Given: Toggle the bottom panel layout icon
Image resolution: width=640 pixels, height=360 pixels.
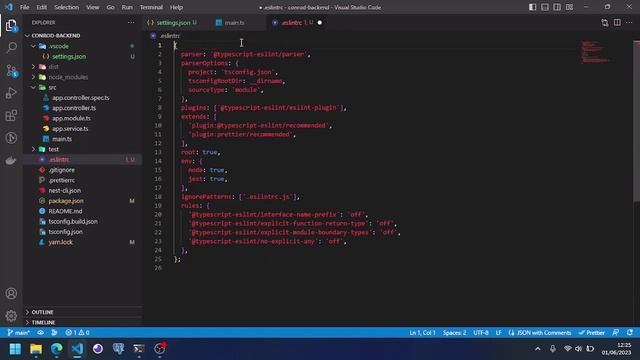Looking at the screenshot, I should [x=545, y=7].
